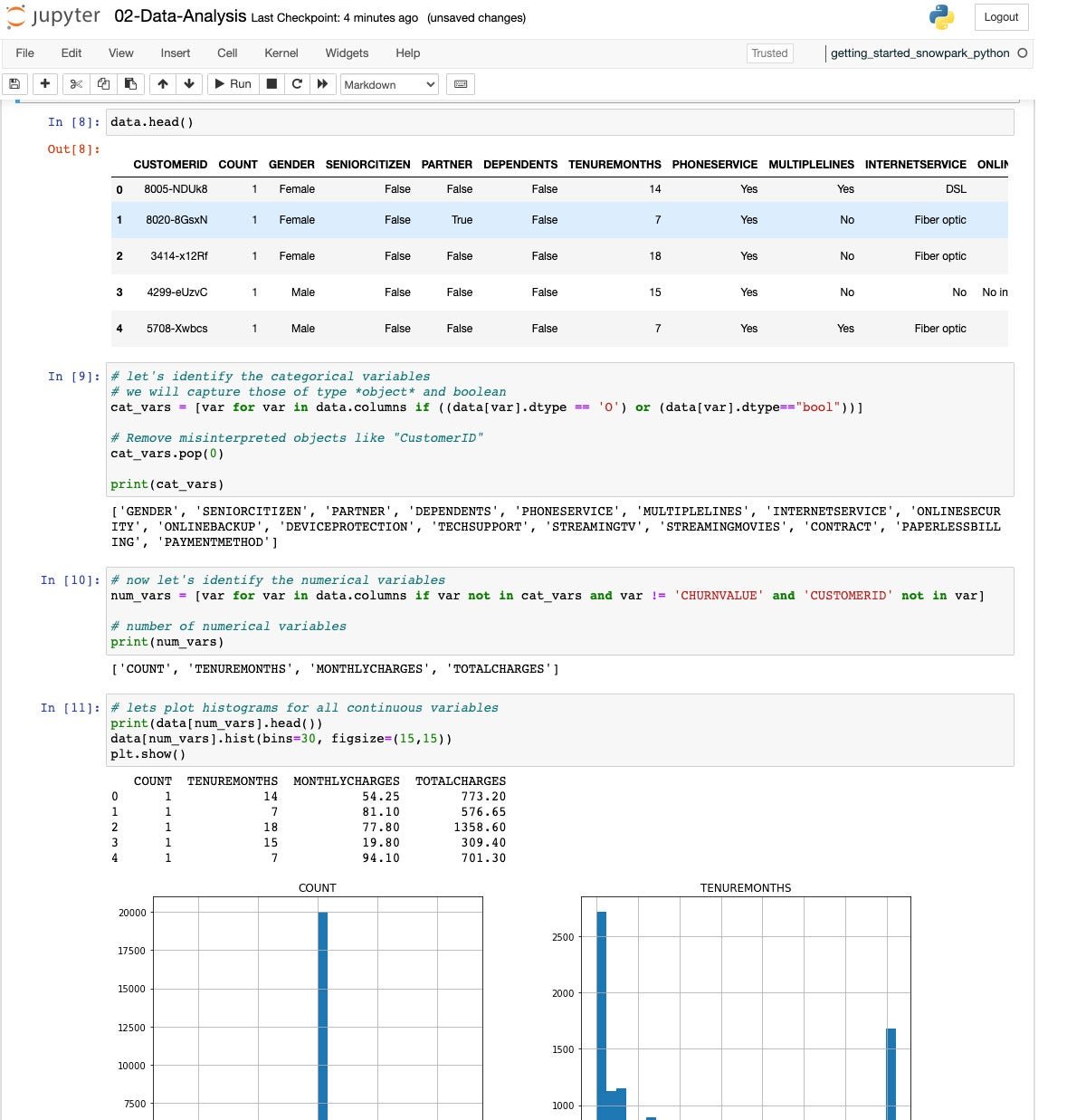Viewport: 1086px width, 1120px height.
Task: Move selected cell down with arrow
Action: (189, 84)
